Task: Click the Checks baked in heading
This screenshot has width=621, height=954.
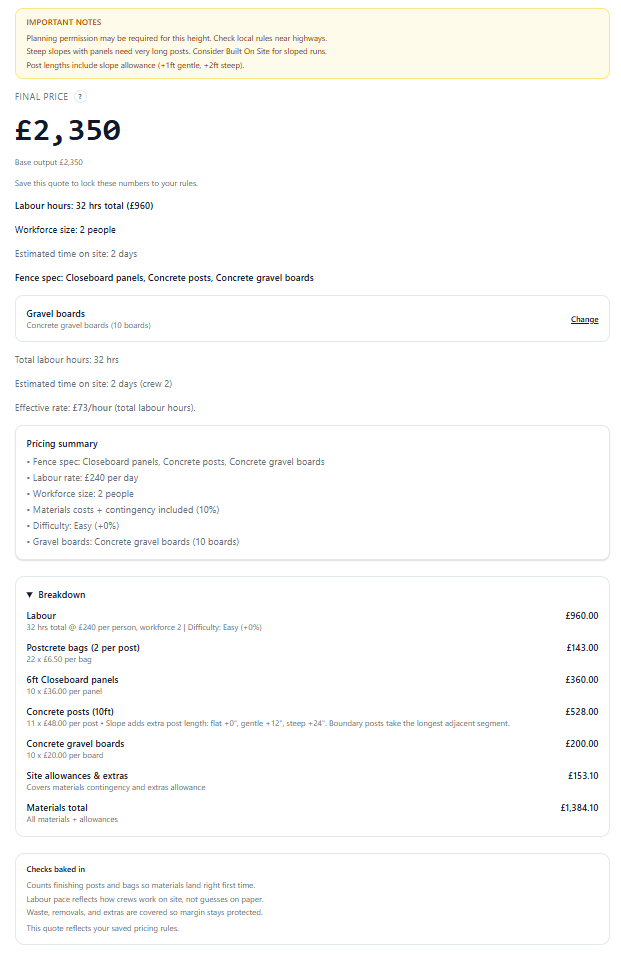Action: coord(56,869)
